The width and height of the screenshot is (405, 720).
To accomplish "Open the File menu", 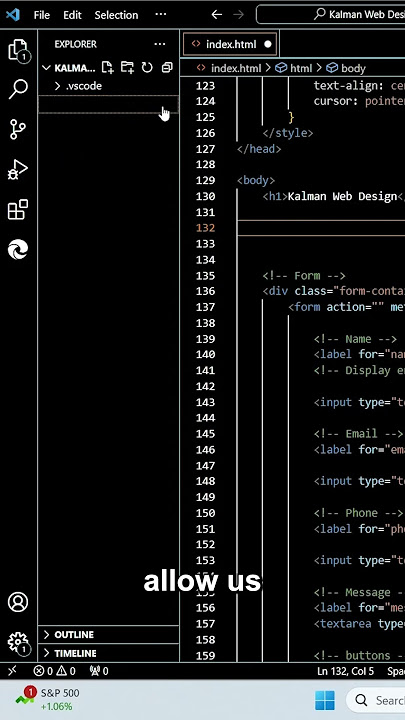I will pyautogui.click(x=41, y=15).
